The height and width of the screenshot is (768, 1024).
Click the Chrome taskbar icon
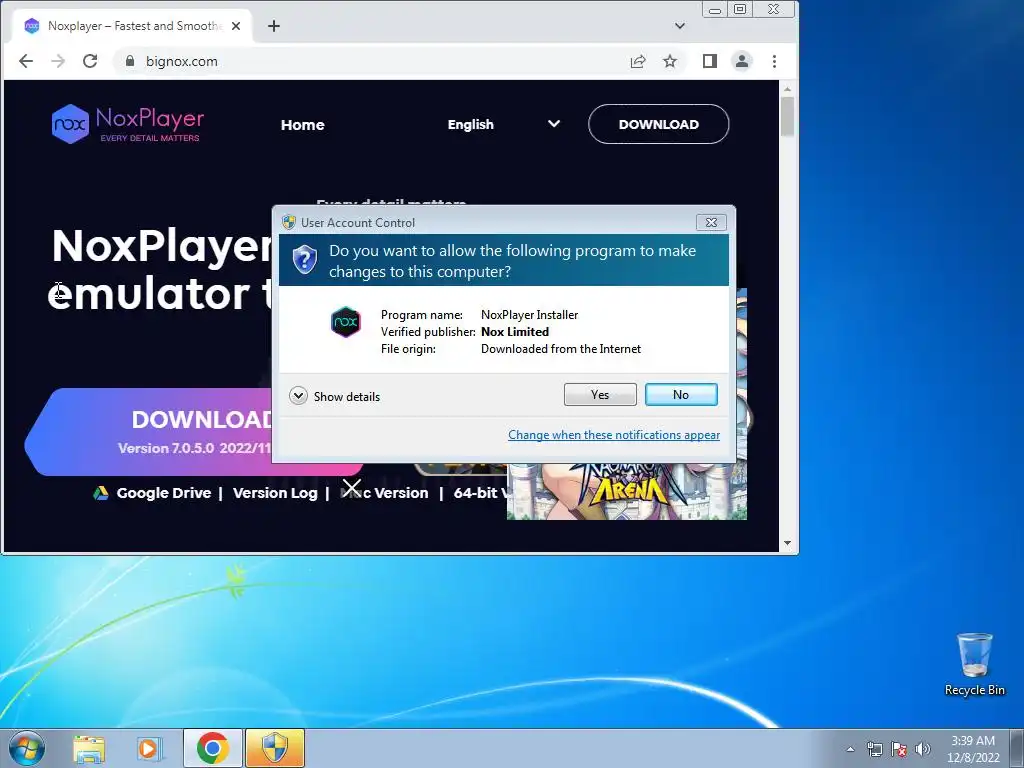tap(213, 748)
